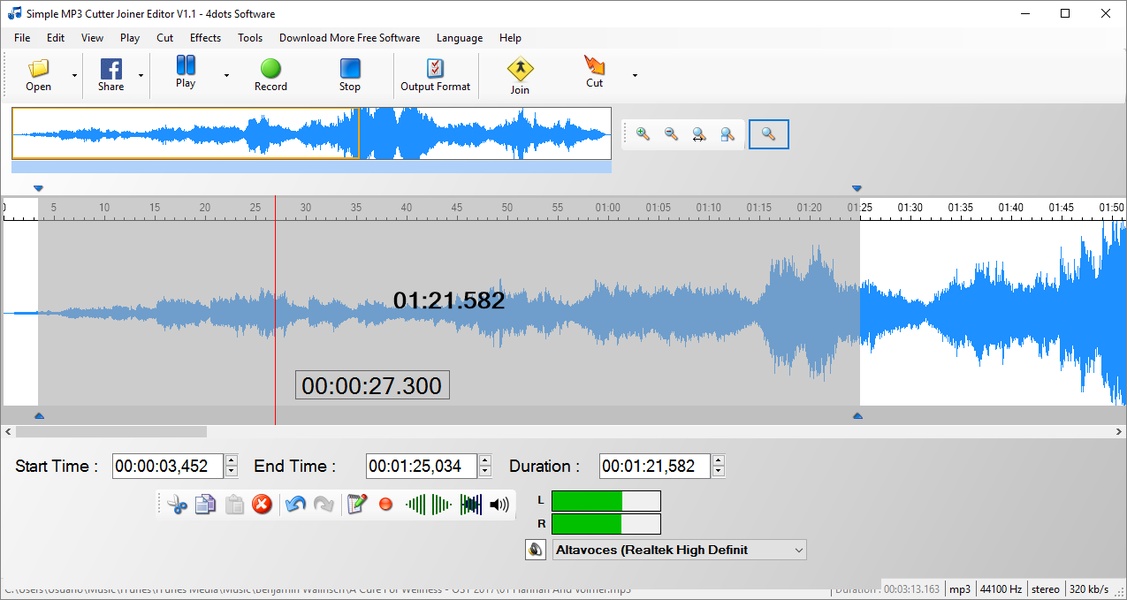The width and height of the screenshot is (1127, 600).
Task: Undo the last edit with the undo arrow
Action: (295, 505)
